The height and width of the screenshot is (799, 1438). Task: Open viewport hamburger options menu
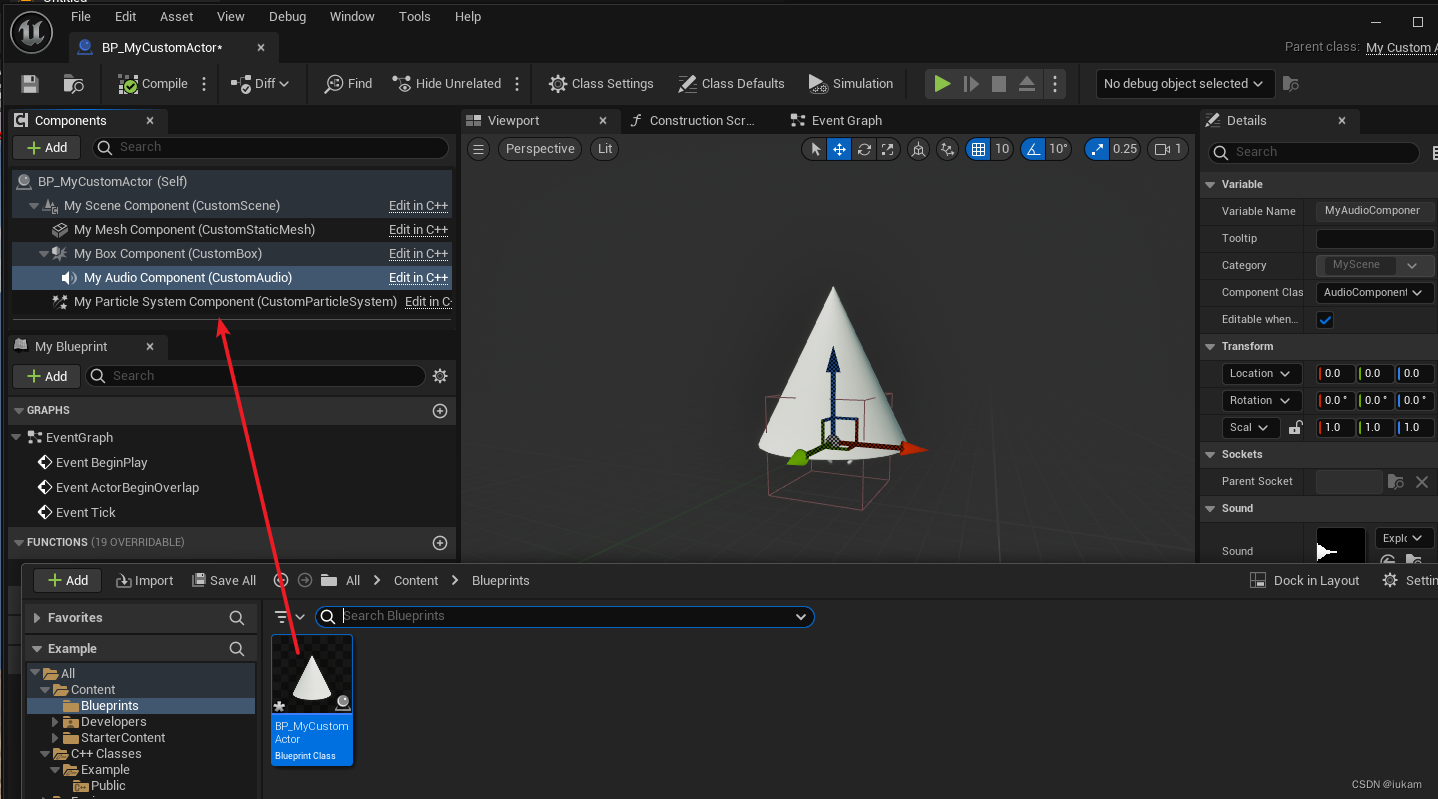coord(479,149)
